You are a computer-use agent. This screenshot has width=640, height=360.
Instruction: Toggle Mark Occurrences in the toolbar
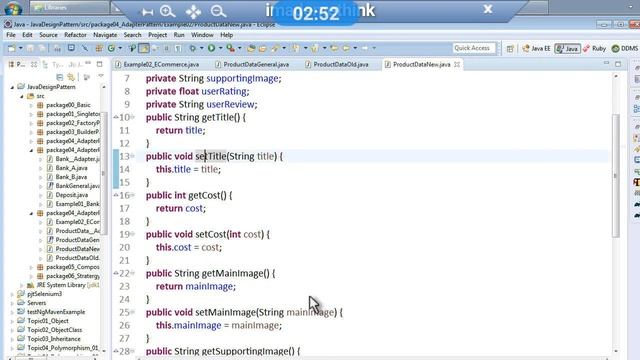(144, 48)
